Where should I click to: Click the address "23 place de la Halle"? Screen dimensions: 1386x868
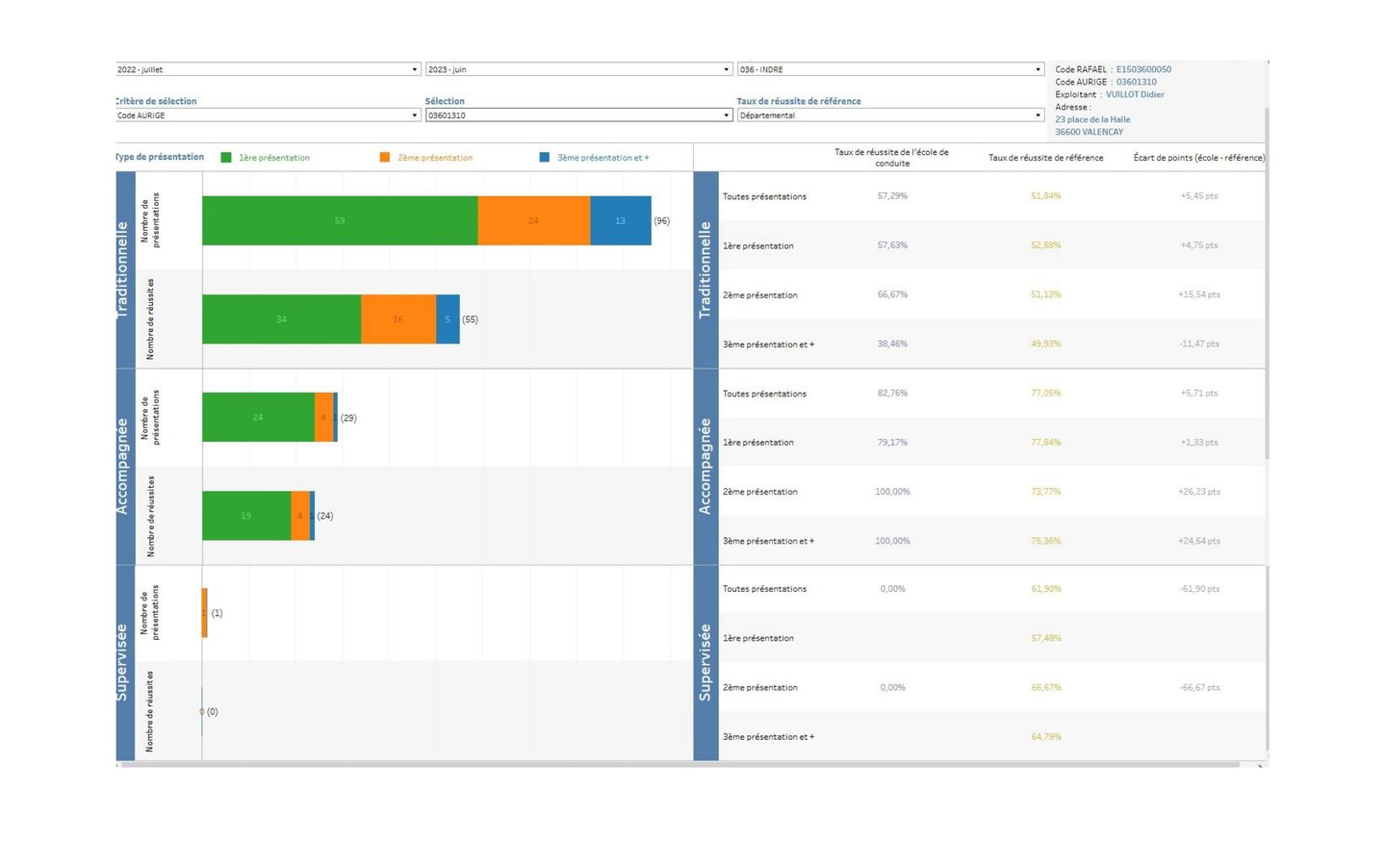point(1092,119)
